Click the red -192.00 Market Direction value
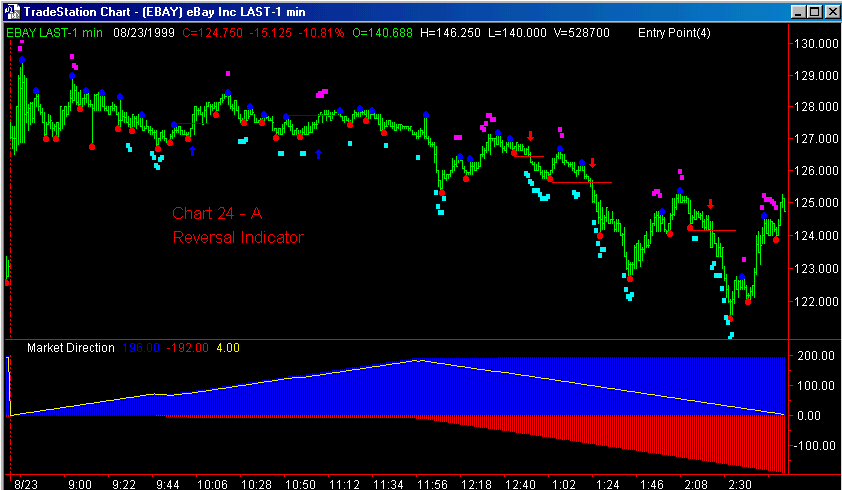 [187, 348]
